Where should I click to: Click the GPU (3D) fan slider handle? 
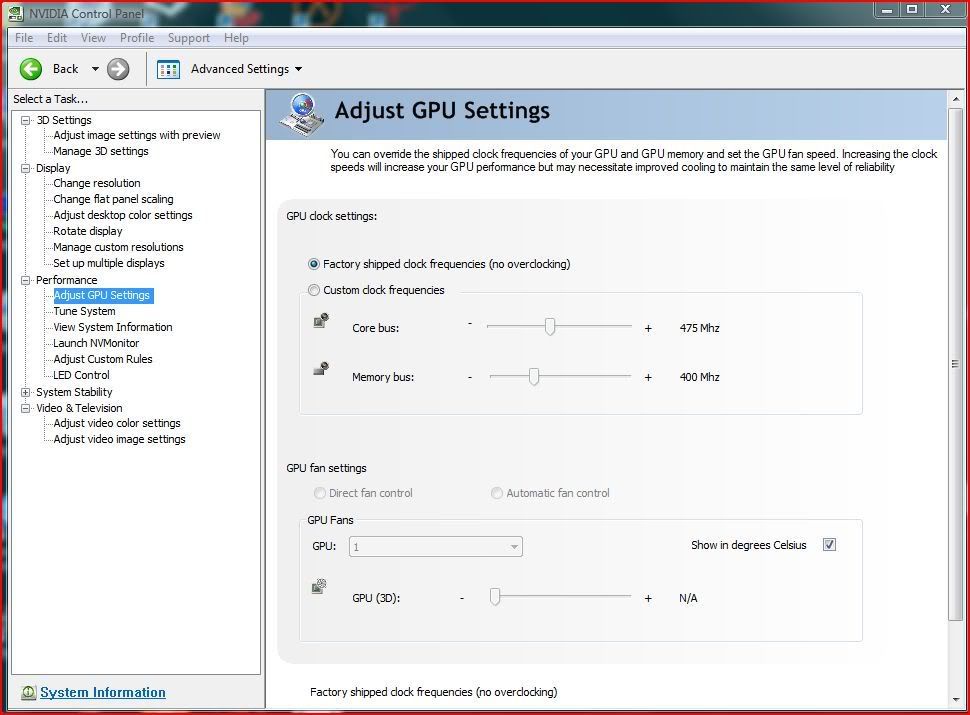495,597
